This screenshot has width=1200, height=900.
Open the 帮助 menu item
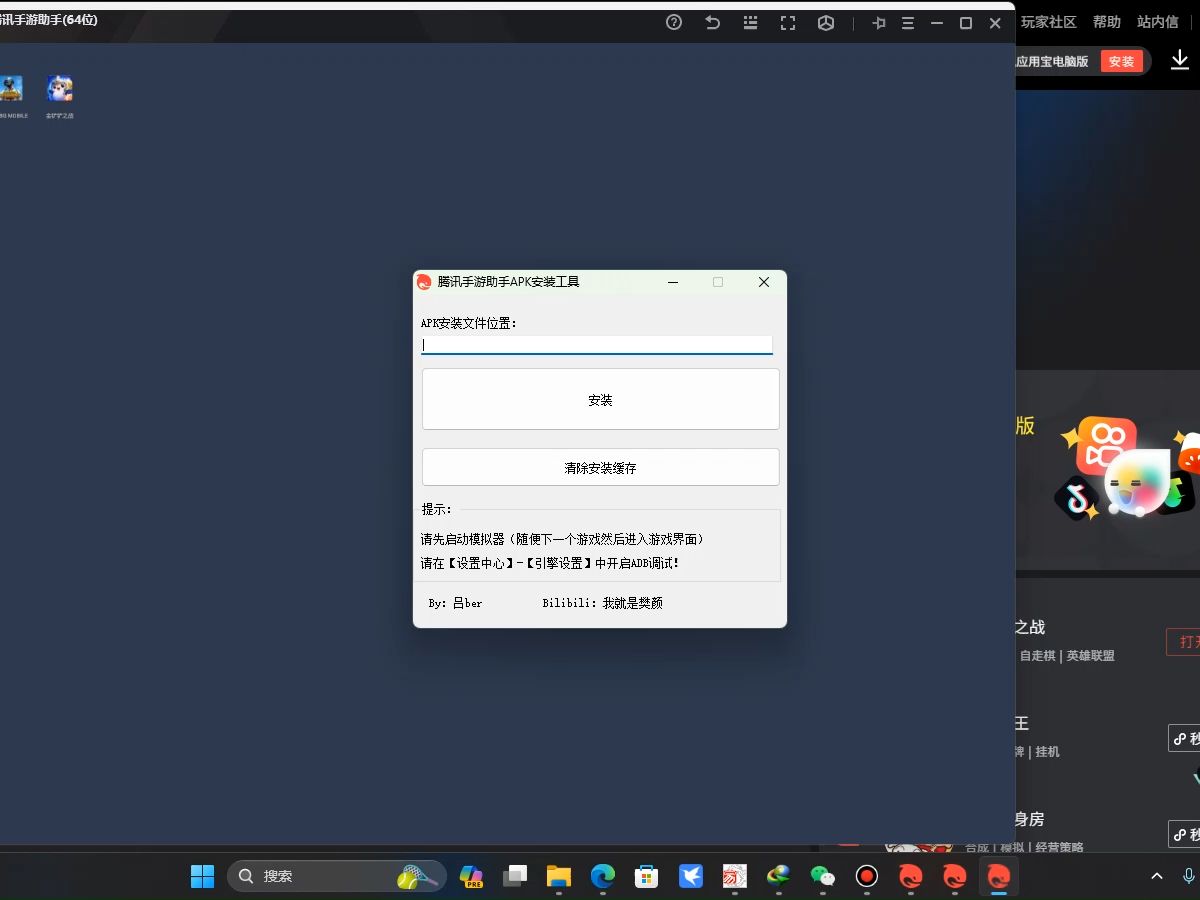(x=1106, y=21)
